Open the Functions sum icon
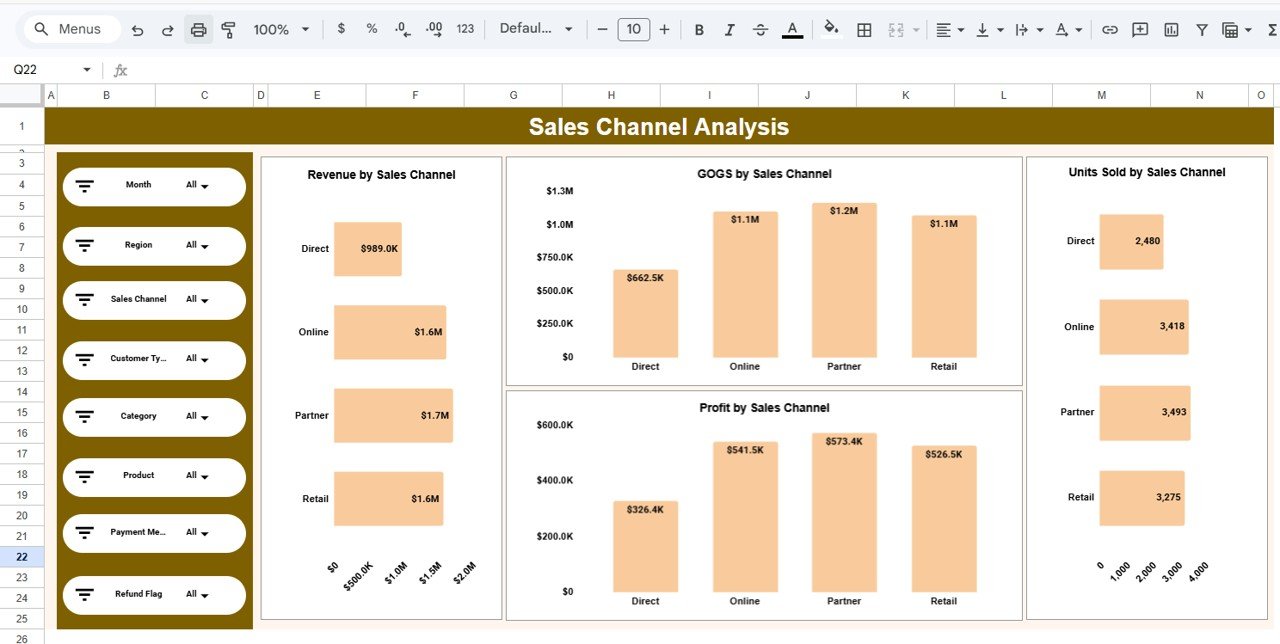 click(1271, 29)
